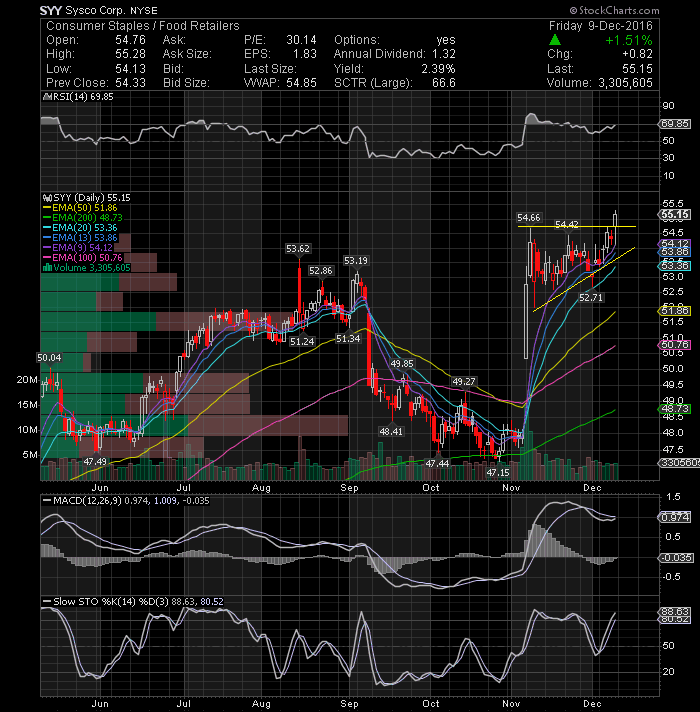The height and width of the screenshot is (712, 700).
Task: Click the Annual Dividend 1.32 value
Action: click(444, 54)
